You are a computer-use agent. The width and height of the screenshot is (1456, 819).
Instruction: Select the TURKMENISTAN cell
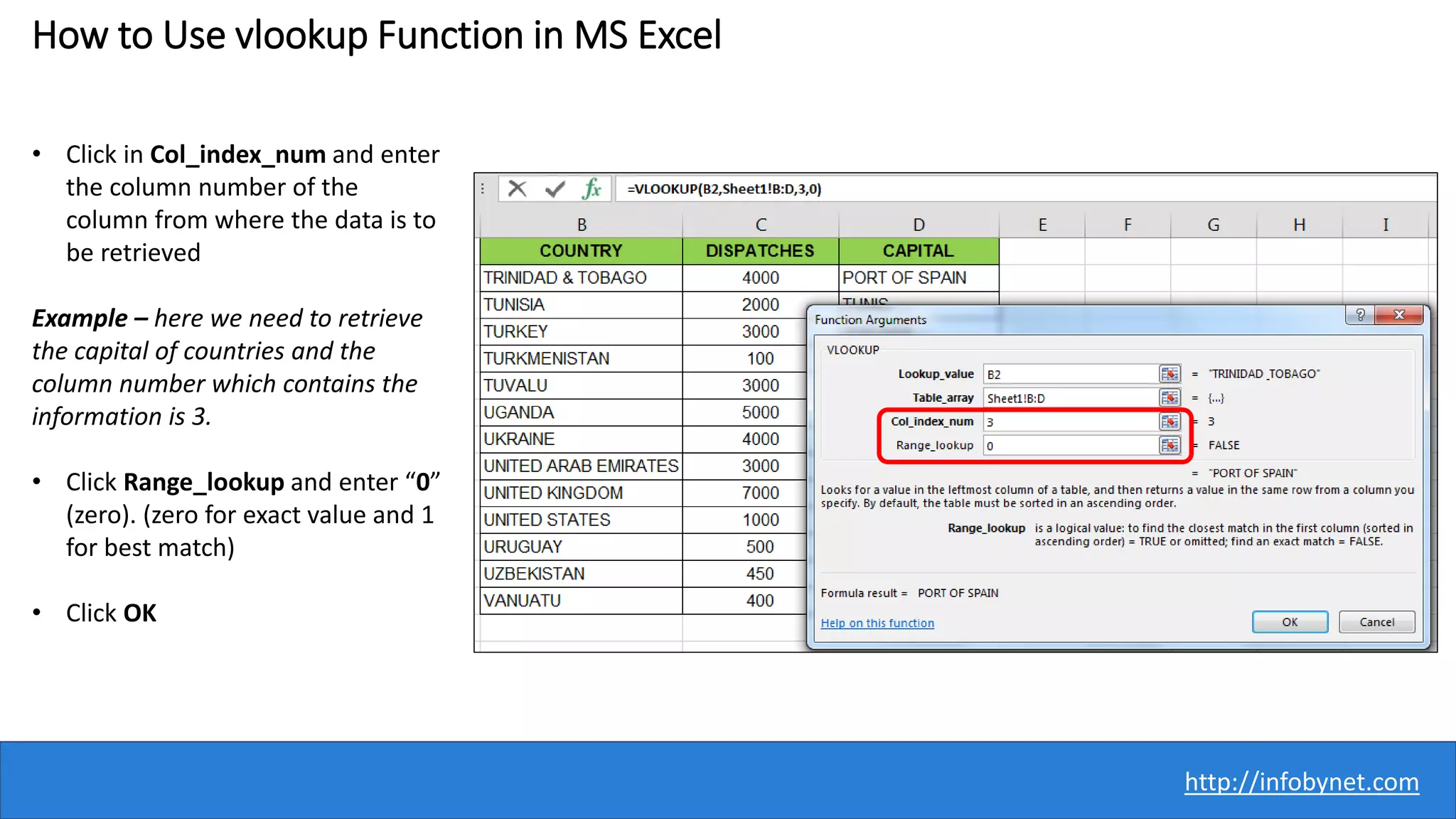click(582, 359)
